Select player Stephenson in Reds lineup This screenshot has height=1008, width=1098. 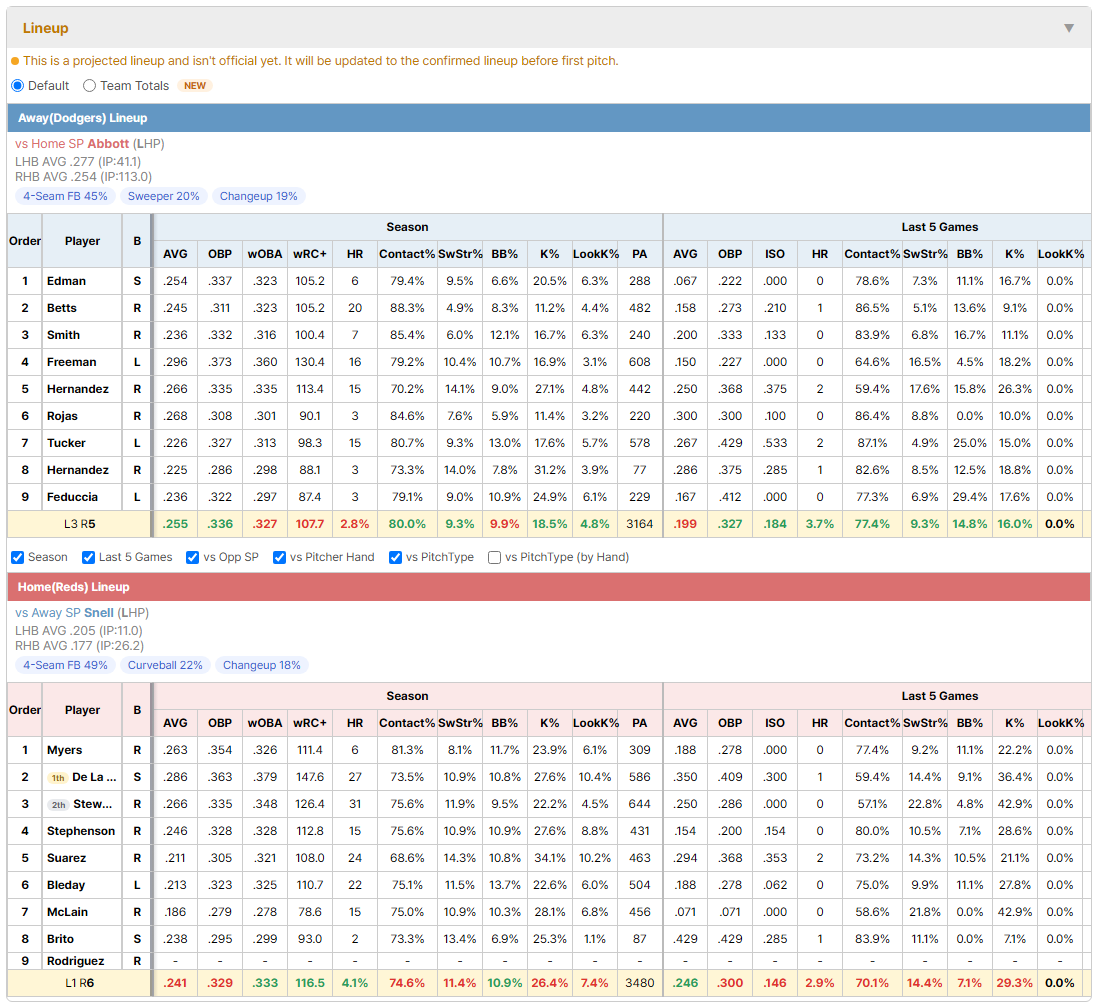pos(81,831)
